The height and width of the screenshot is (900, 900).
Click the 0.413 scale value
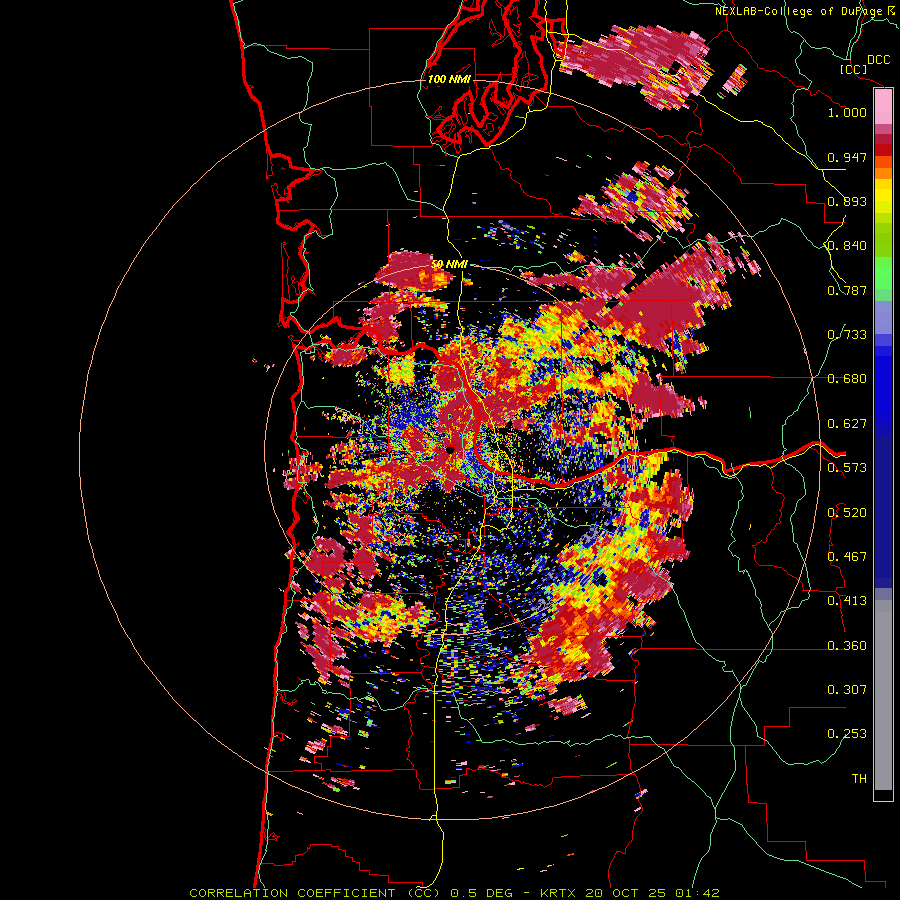click(847, 601)
